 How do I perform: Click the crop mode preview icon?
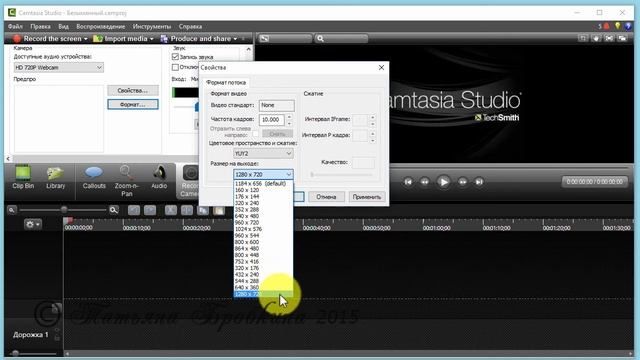pyautogui.click(x=583, y=38)
